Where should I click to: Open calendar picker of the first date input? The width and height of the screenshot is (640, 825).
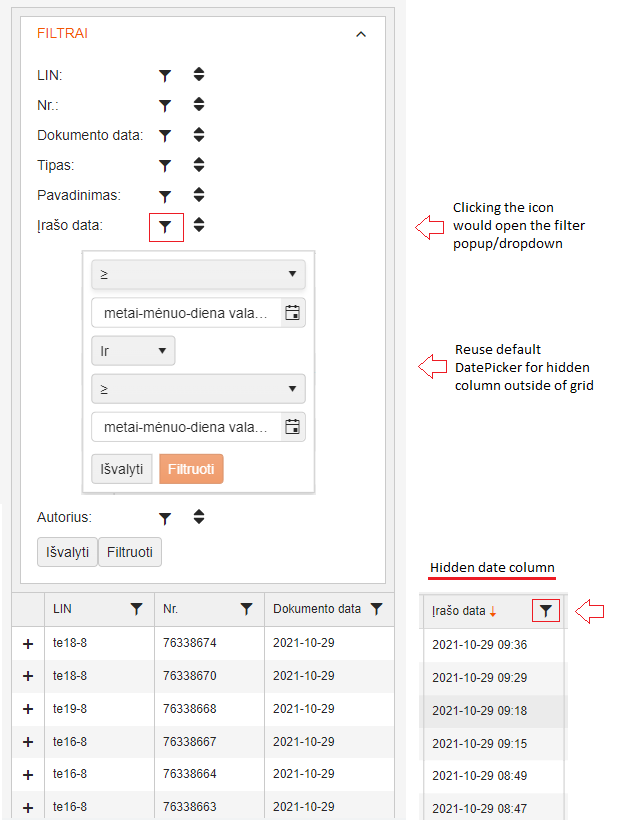292,313
